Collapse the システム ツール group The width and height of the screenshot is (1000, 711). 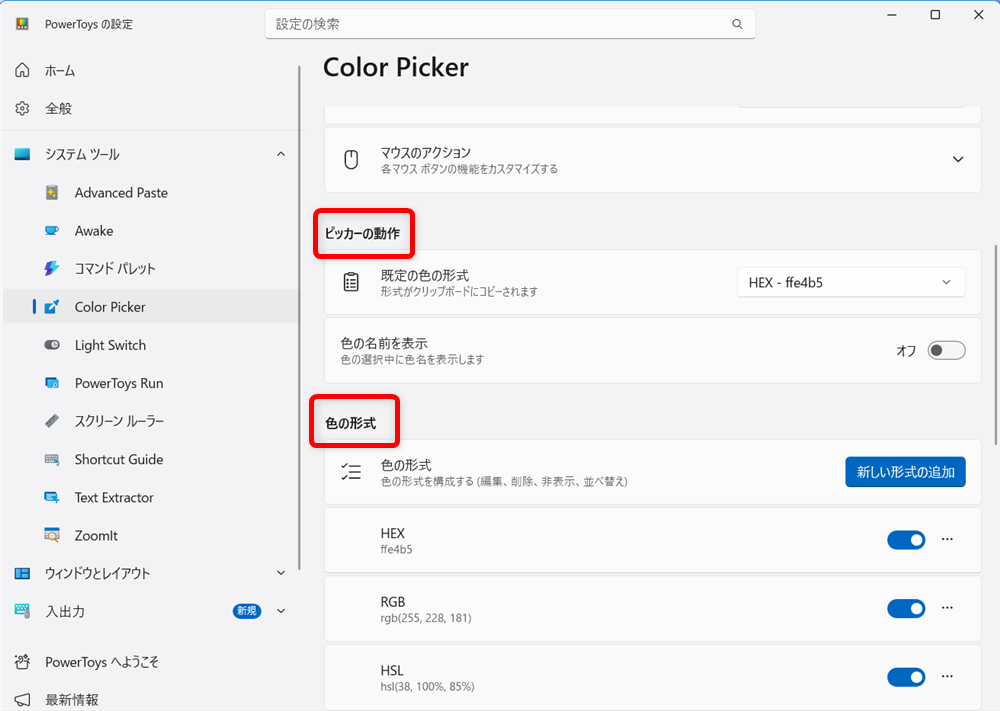[x=281, y=153]
